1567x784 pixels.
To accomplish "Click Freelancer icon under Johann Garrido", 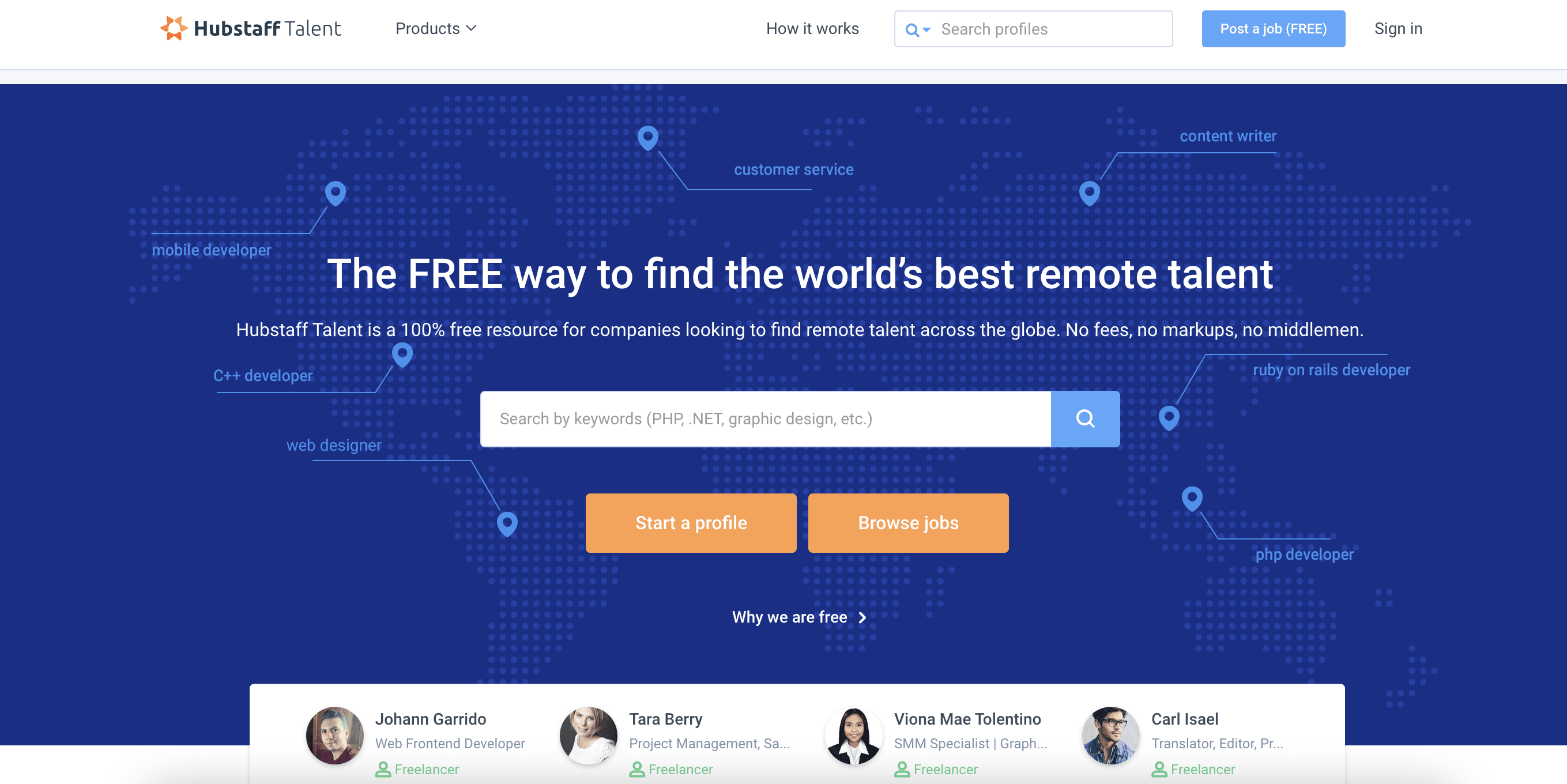I will pyautogui.click(x=383, y=770).
